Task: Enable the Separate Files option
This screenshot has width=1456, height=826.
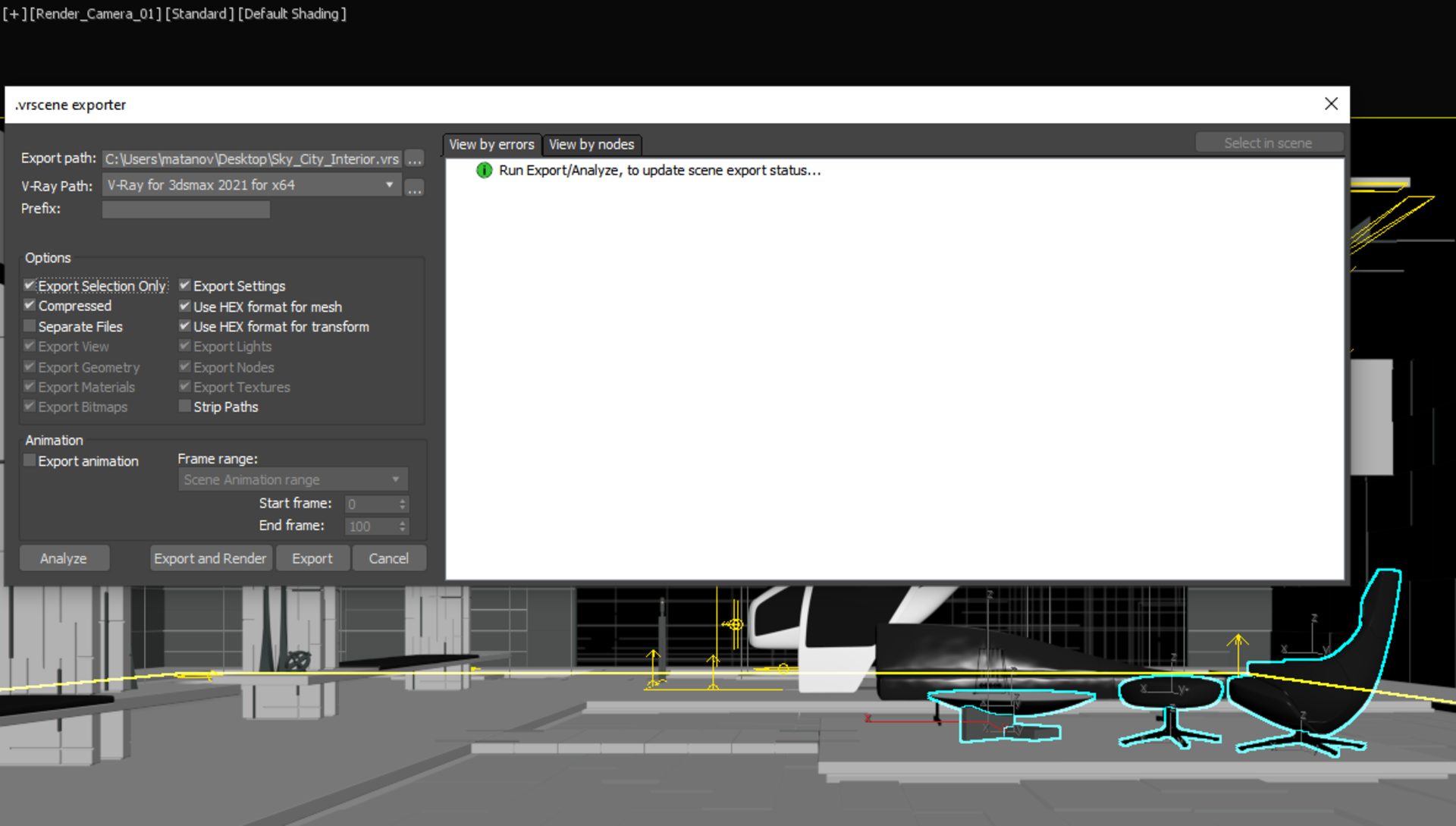Action: (x=30, y=325)
